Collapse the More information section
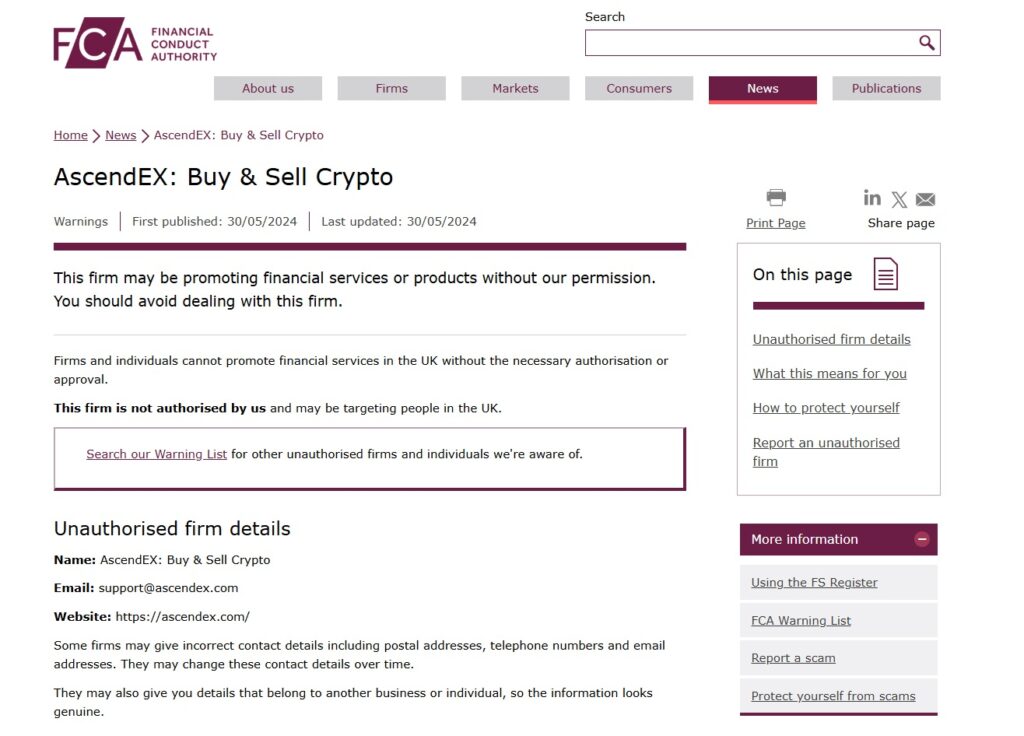 tap(922, 539)
